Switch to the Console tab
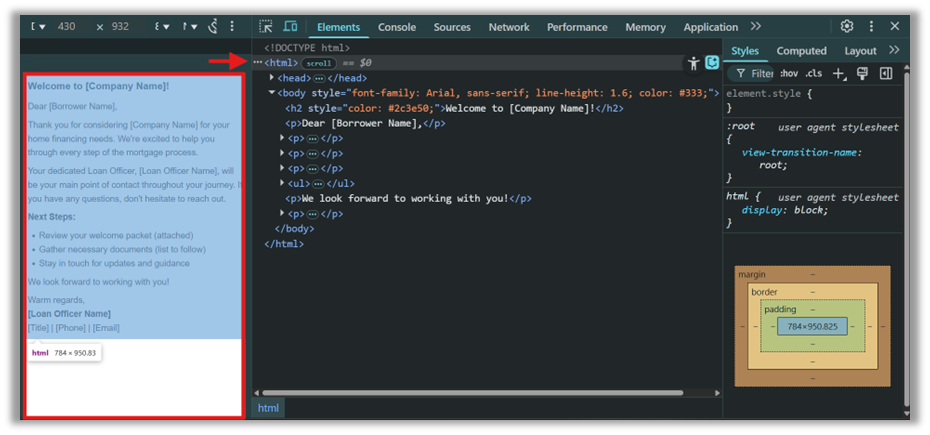This screenshot has width=930, height=435. pos(397,27)
